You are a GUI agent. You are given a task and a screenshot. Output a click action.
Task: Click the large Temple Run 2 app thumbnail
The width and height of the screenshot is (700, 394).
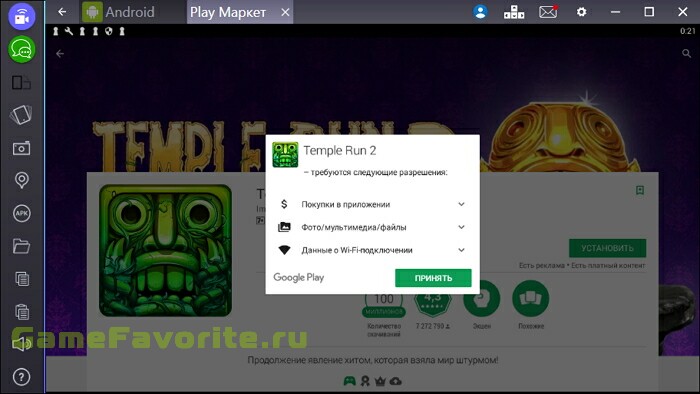(166, 251)
